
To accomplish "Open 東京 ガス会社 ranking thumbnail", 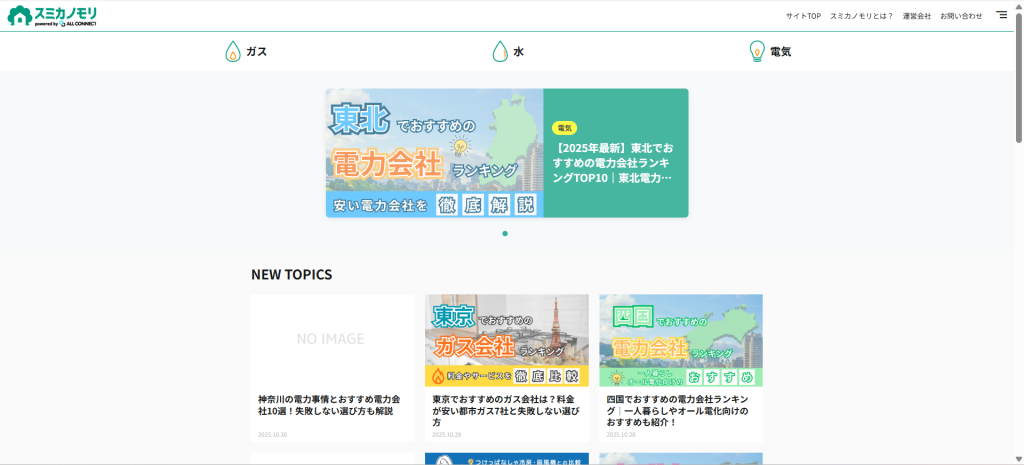I will pos(506,340).
